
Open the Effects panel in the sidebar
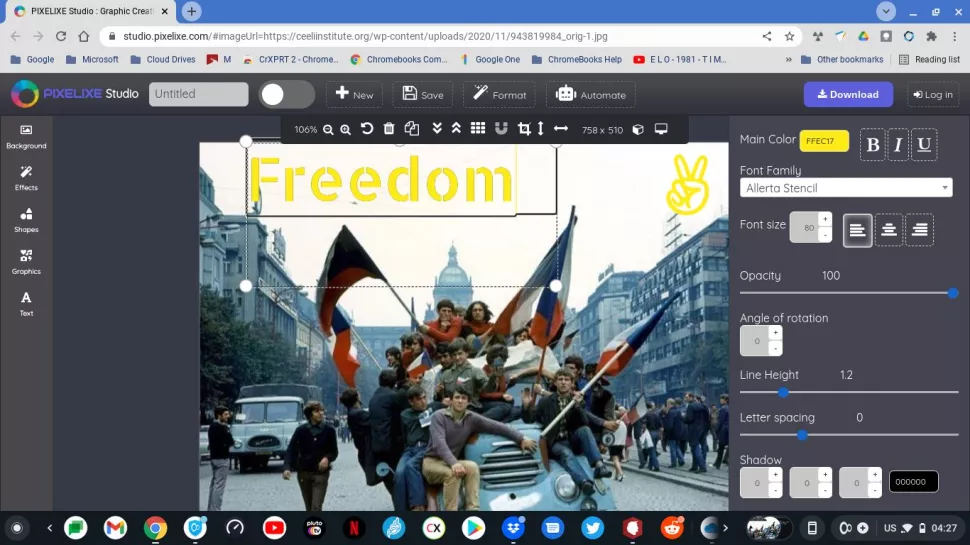pos(26,178)
